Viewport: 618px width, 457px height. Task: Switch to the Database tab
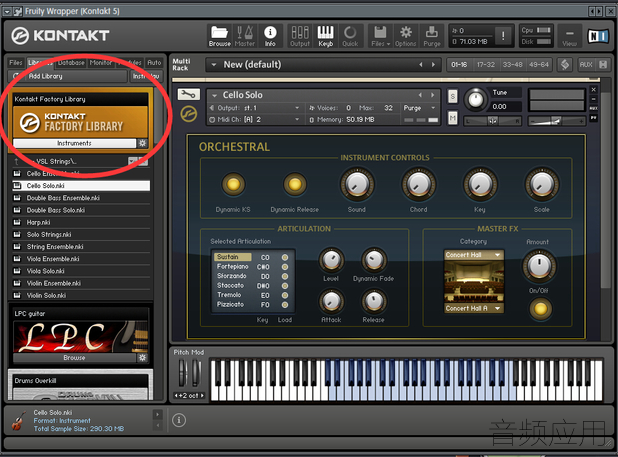71,62
